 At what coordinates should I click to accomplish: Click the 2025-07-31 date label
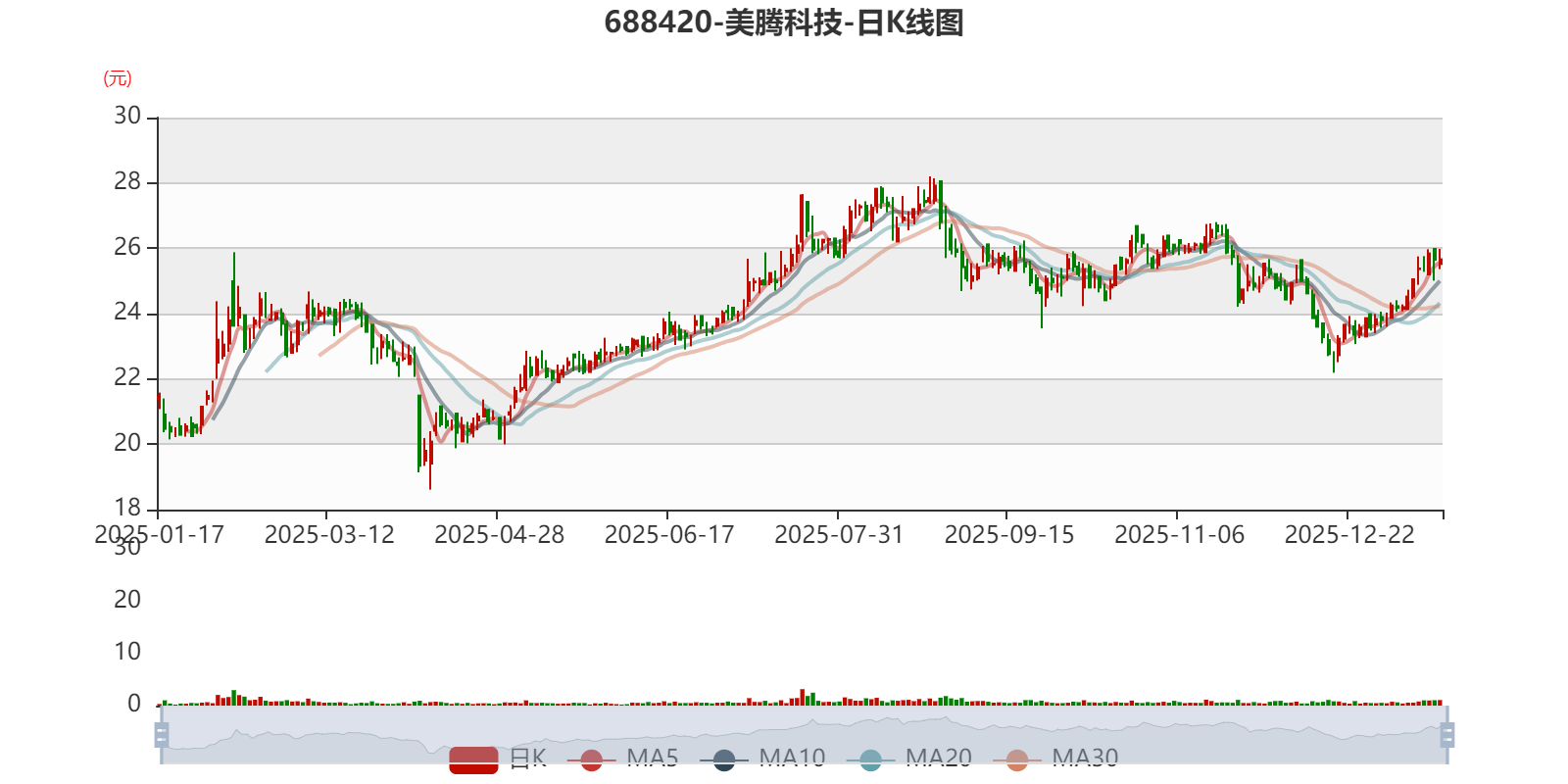tap(839, 534)
